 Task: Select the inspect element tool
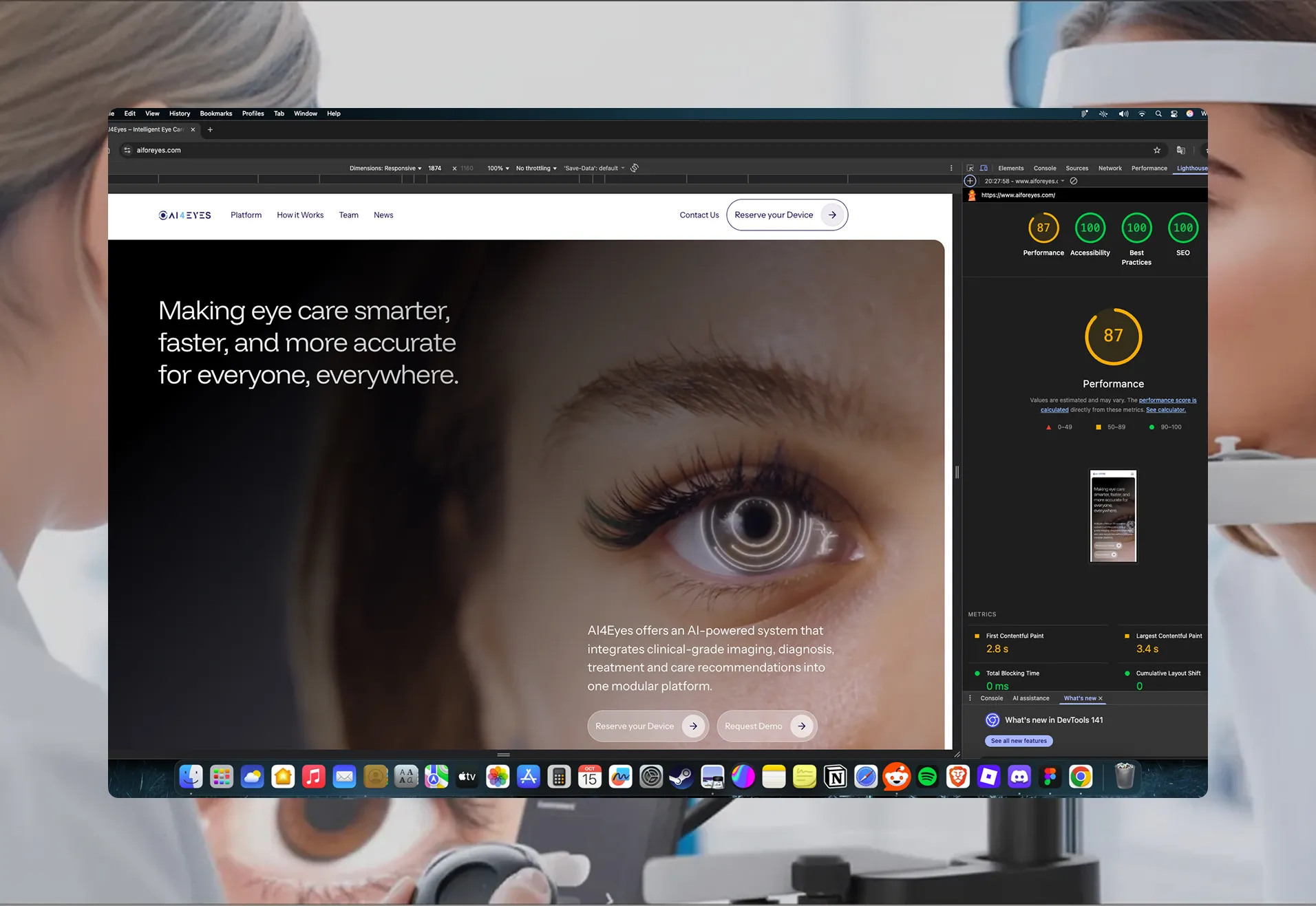click(x=970, y=168)
